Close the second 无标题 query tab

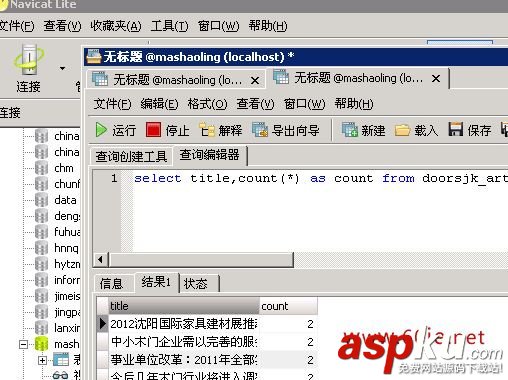tap(436, 79)
